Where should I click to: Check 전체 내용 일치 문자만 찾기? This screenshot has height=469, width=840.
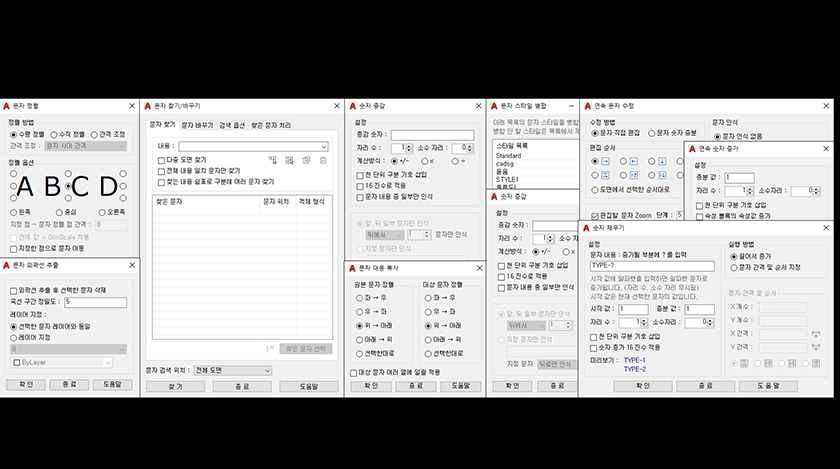[161, 171]
